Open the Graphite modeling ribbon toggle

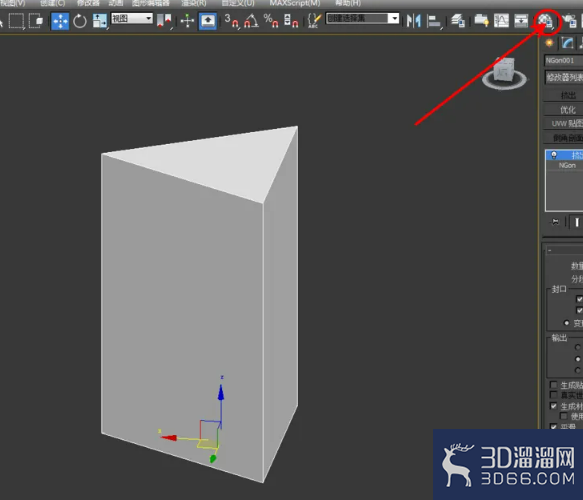481,21
